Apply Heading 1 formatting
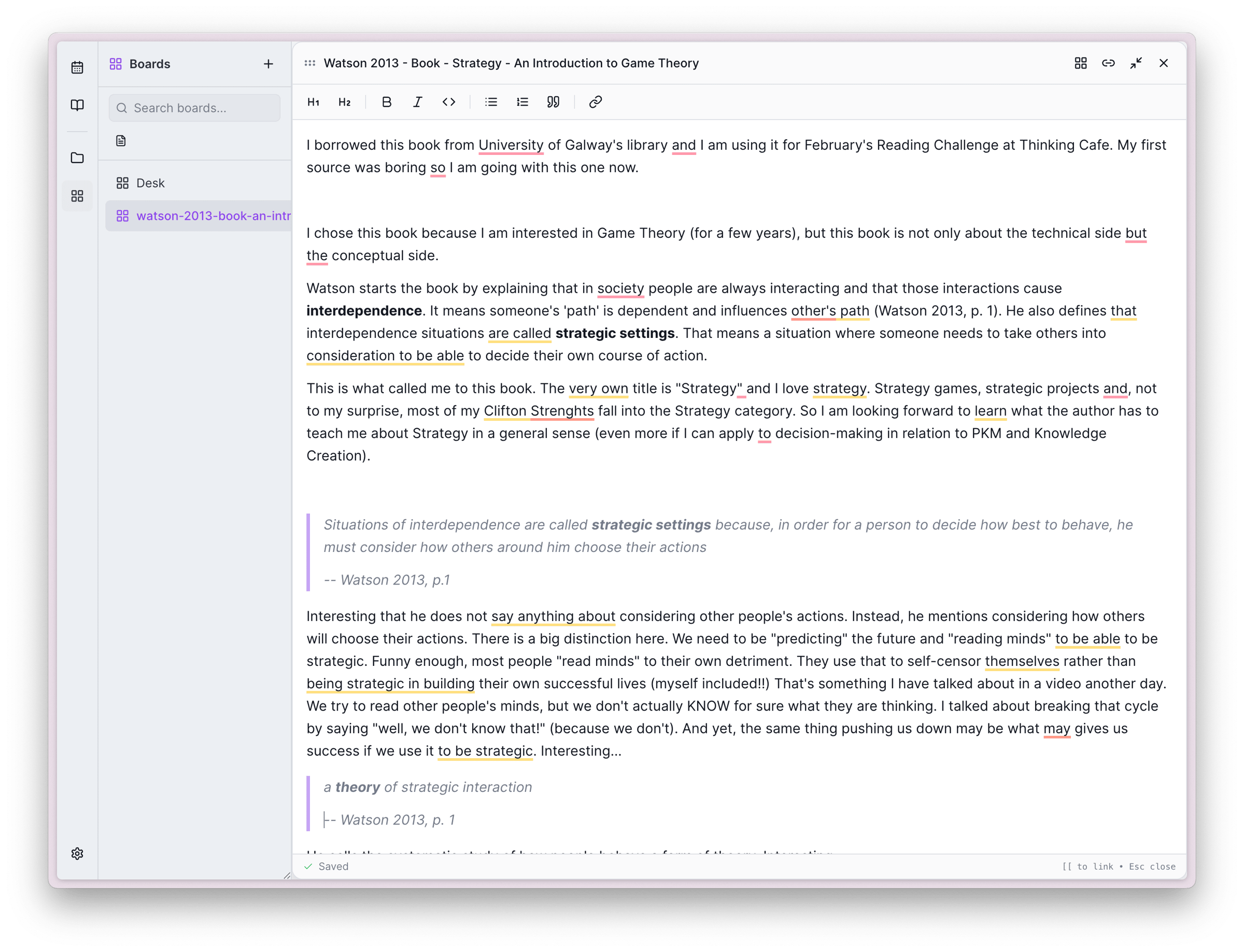1244x952 pixels. click(314, 102)
